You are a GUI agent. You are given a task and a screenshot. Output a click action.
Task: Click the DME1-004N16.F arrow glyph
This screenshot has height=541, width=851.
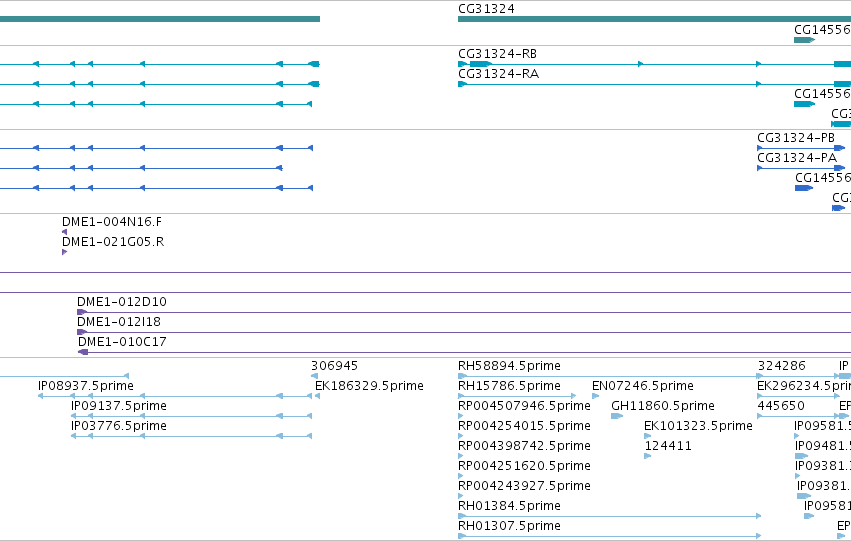point(65,232)
